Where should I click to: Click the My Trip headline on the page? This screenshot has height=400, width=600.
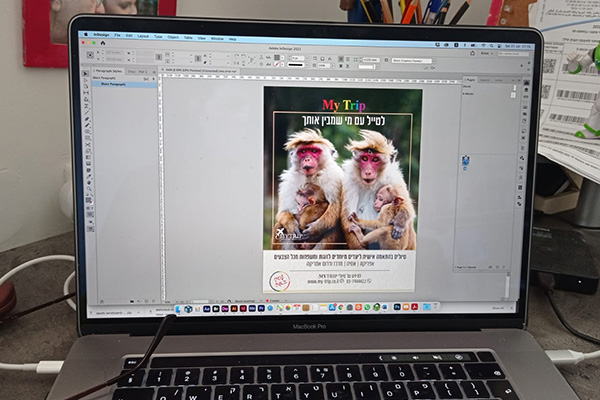tap(343, 104)
